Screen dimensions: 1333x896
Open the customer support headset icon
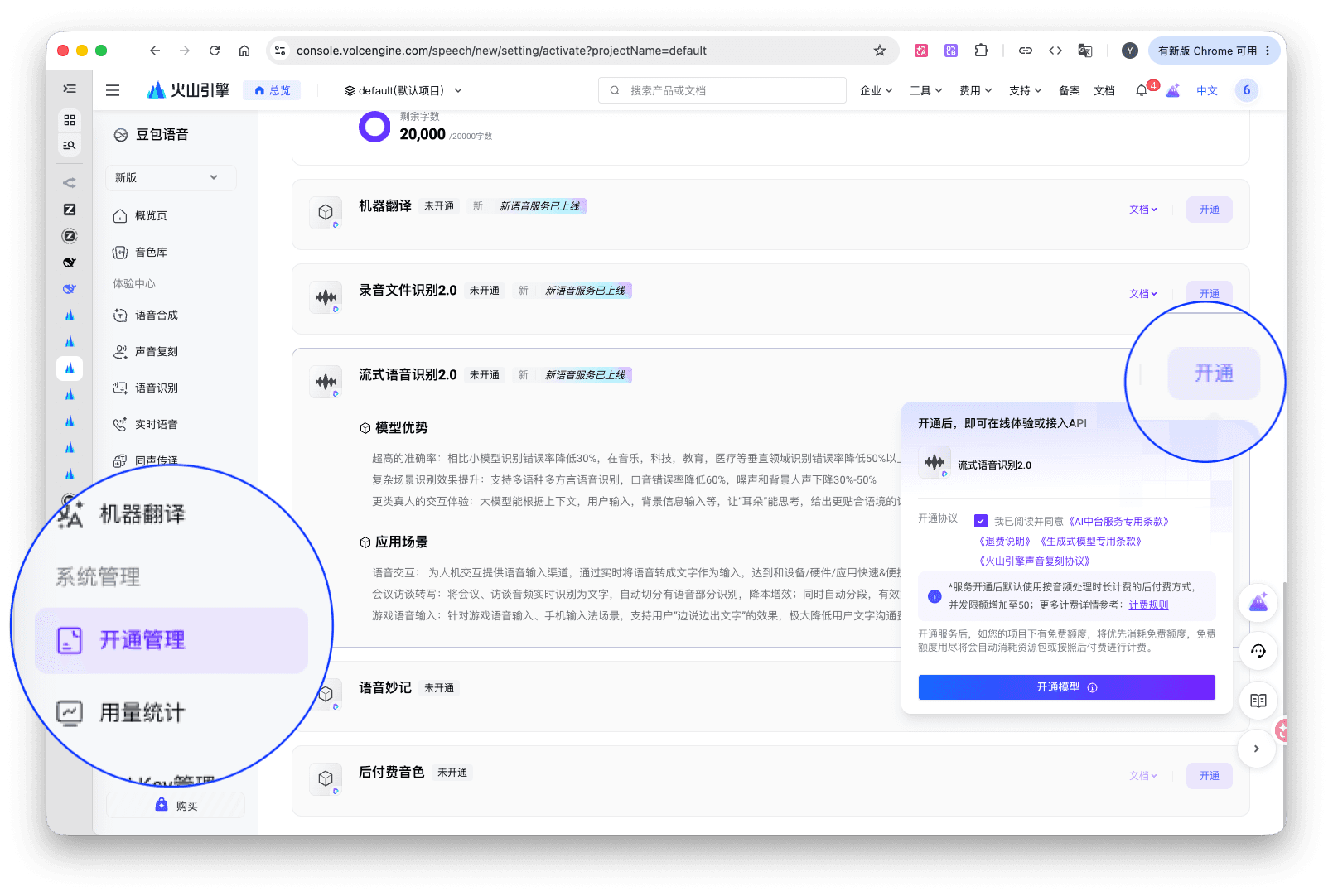pyautogui.click(x=1258, y=651)
